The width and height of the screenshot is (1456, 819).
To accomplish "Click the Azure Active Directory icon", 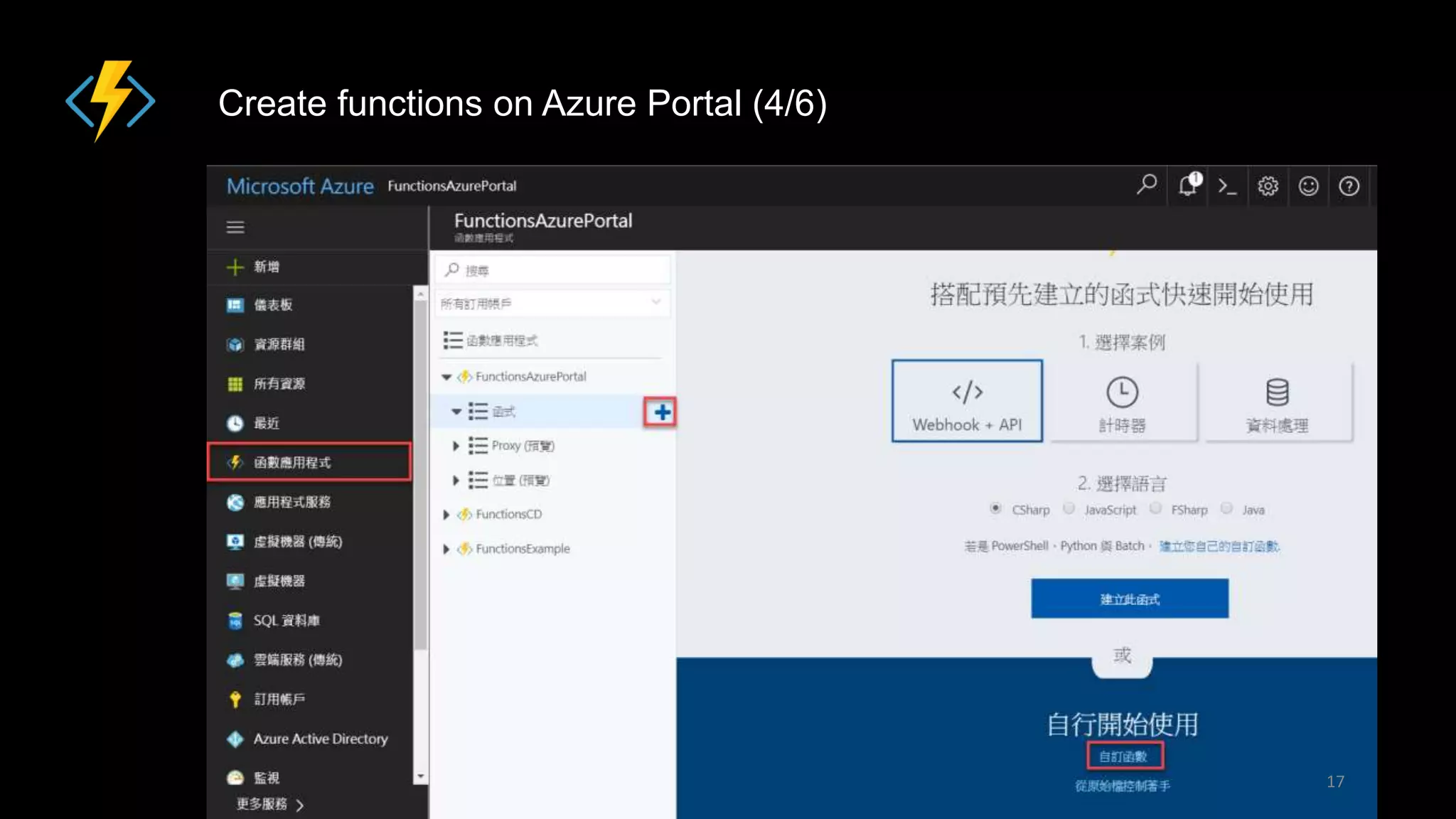I will click(235, 739).
